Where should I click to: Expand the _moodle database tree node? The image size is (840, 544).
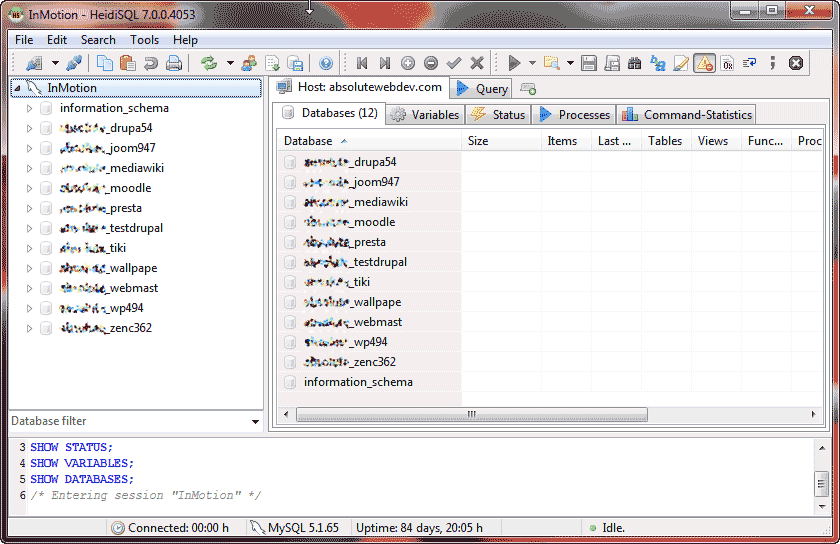(29, 188)
